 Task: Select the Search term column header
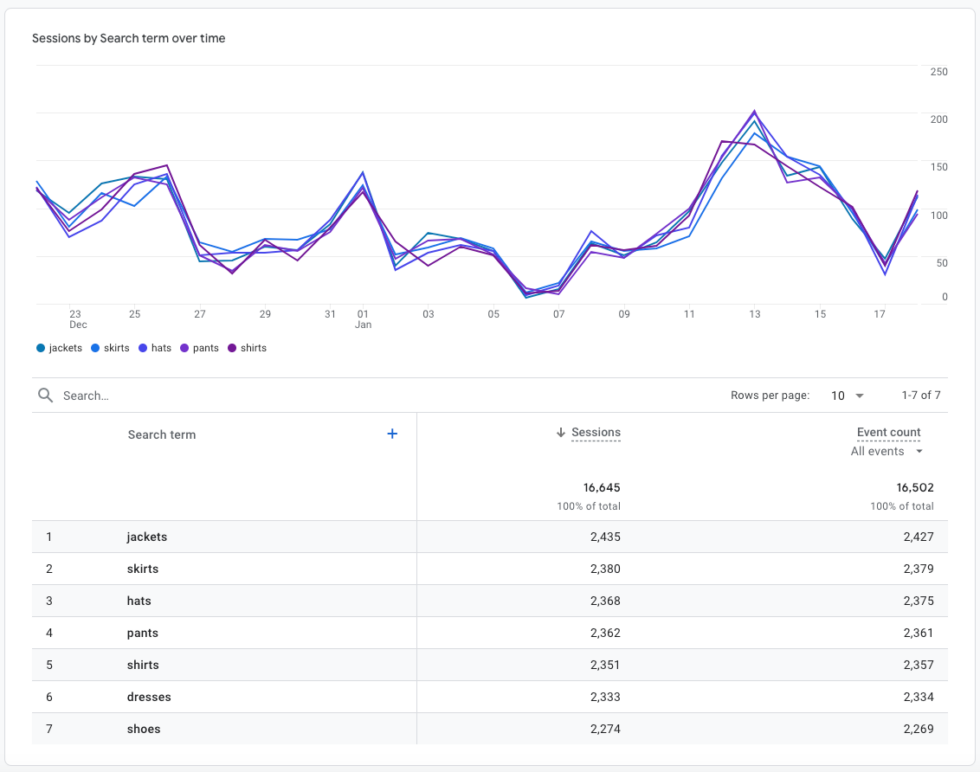(161, 434)
